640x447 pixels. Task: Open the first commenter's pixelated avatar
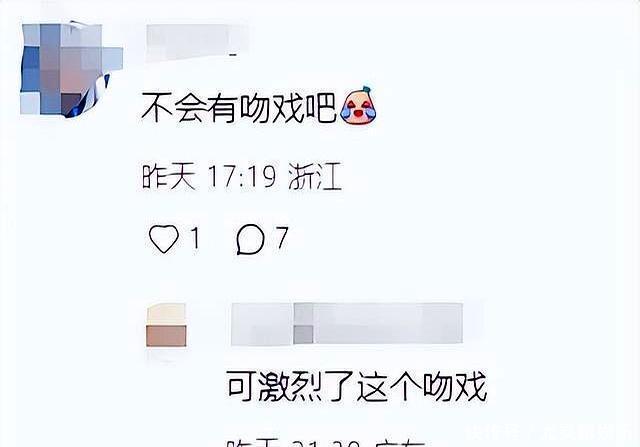[x=72, y=70]
